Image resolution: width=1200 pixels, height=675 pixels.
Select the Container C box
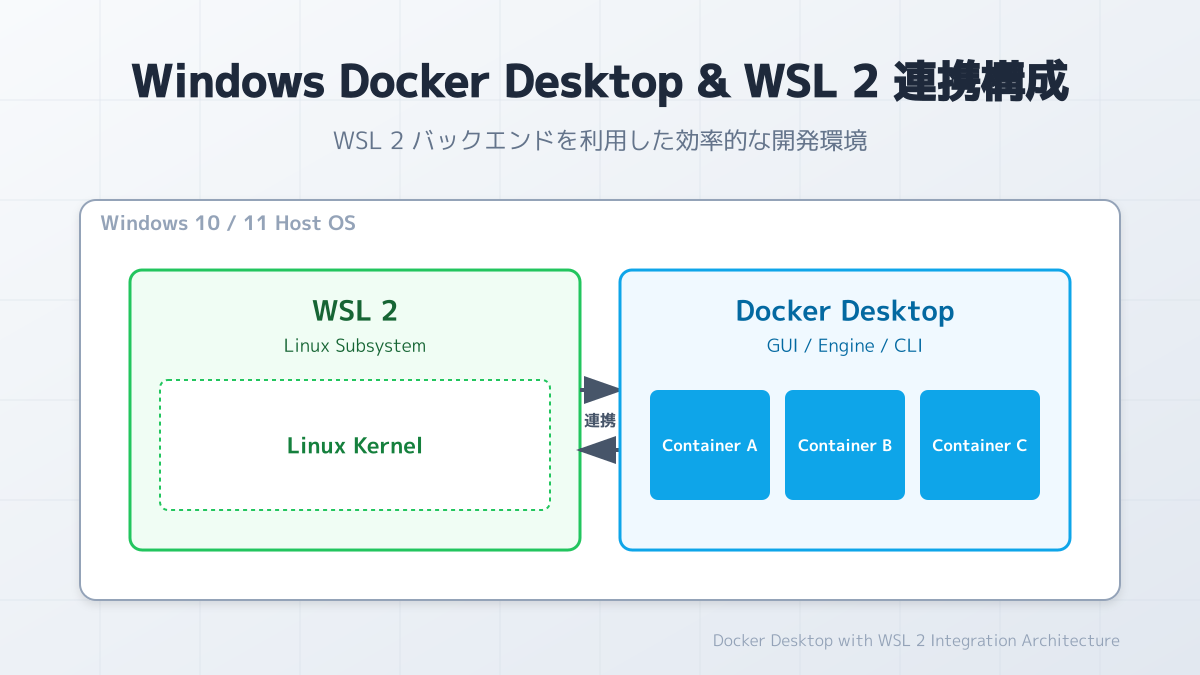[980, 445]
